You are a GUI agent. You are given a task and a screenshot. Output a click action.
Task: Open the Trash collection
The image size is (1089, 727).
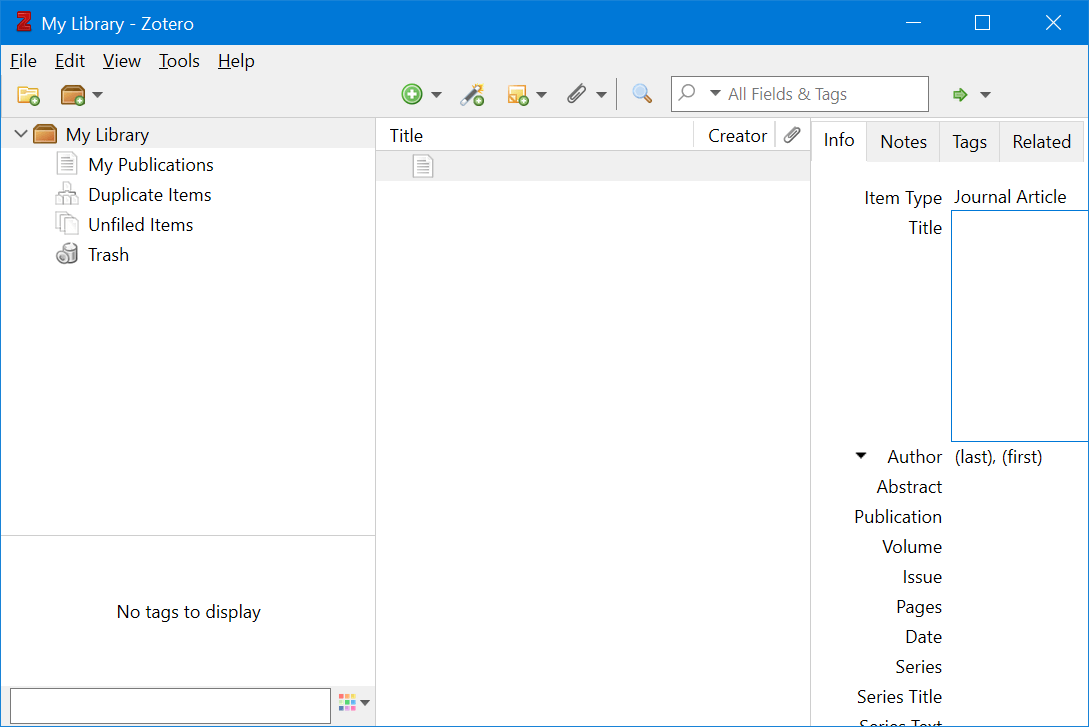[107, 254]
